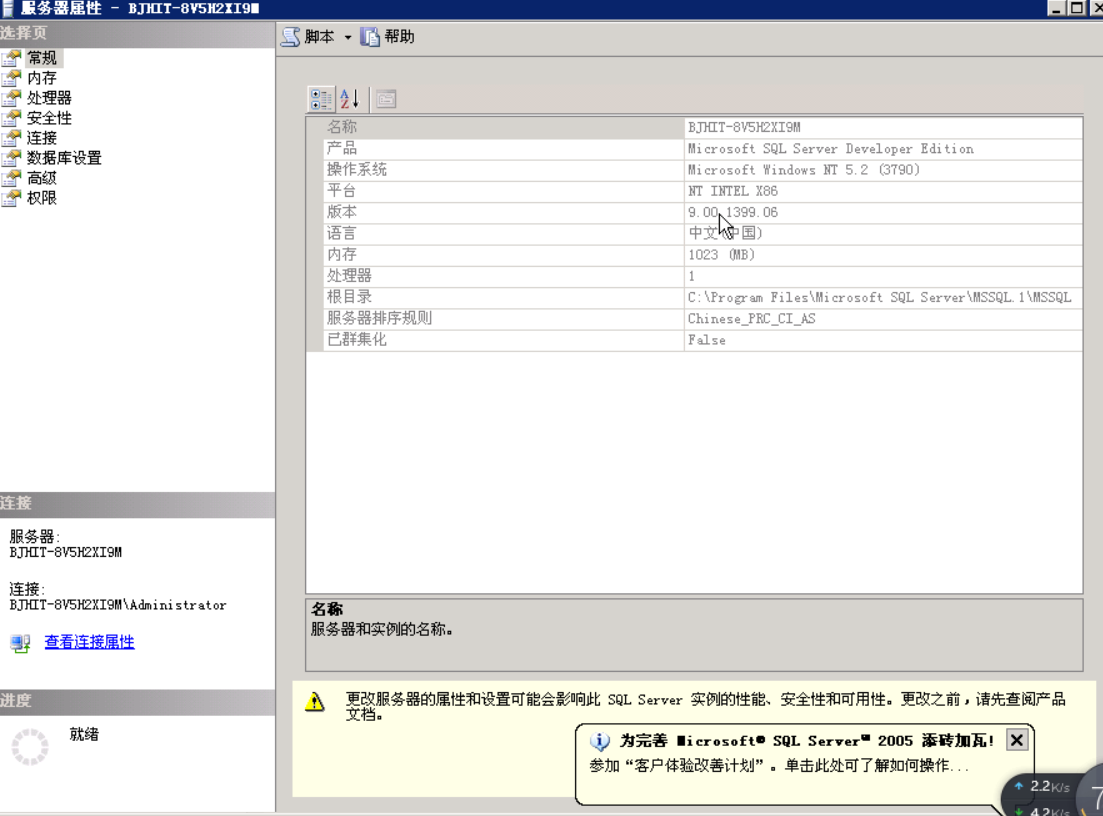Click the value 9.00.1399.06

[732, 212]
